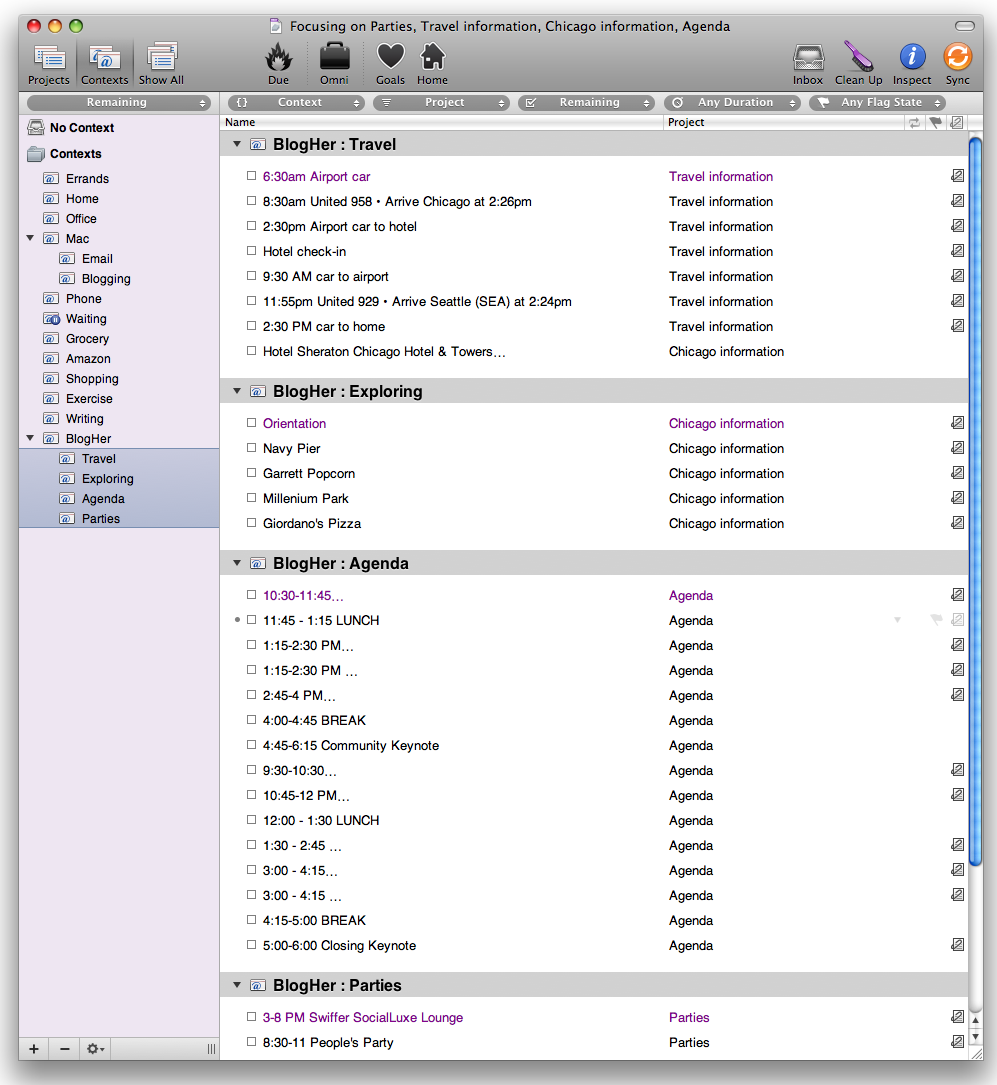997x1085 pixels.
Task: Open note icon for Navy Pier
Action: (x=958, y=448)
